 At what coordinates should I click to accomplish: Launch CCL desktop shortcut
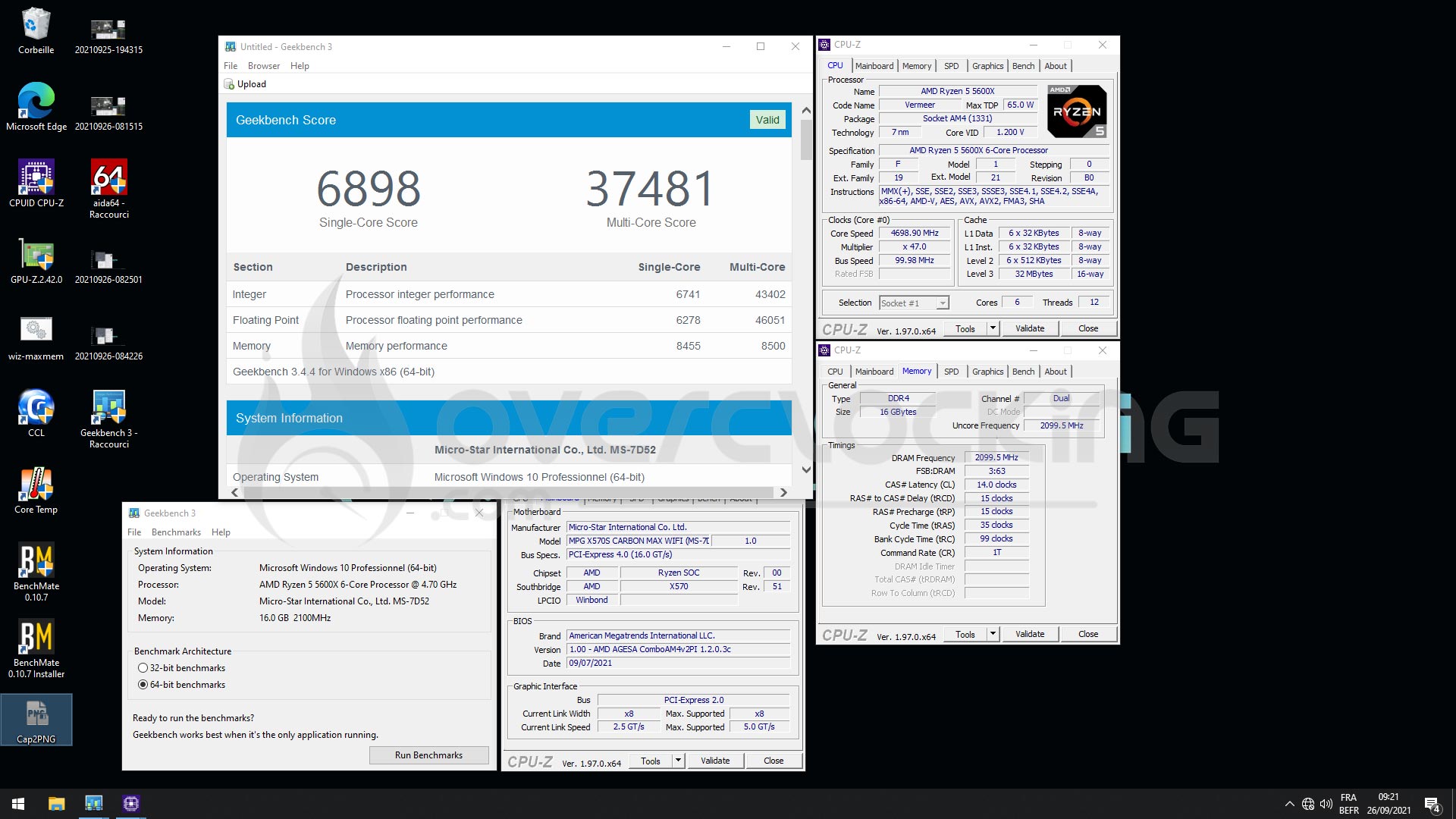36,413
